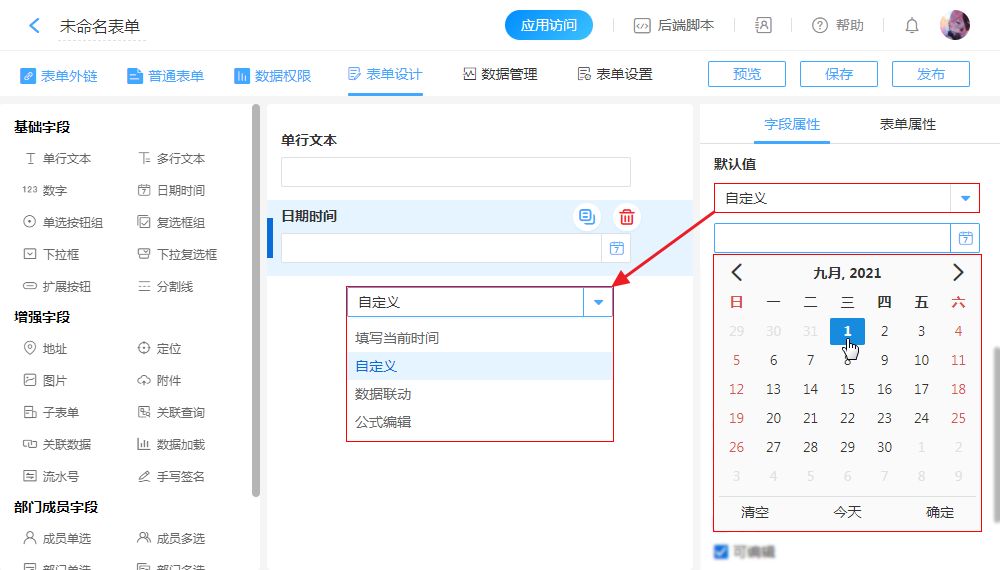Go to next month in calendar
Viewport: 1000px width, 570px height.
pyautogui.click(x=957, y=272)
